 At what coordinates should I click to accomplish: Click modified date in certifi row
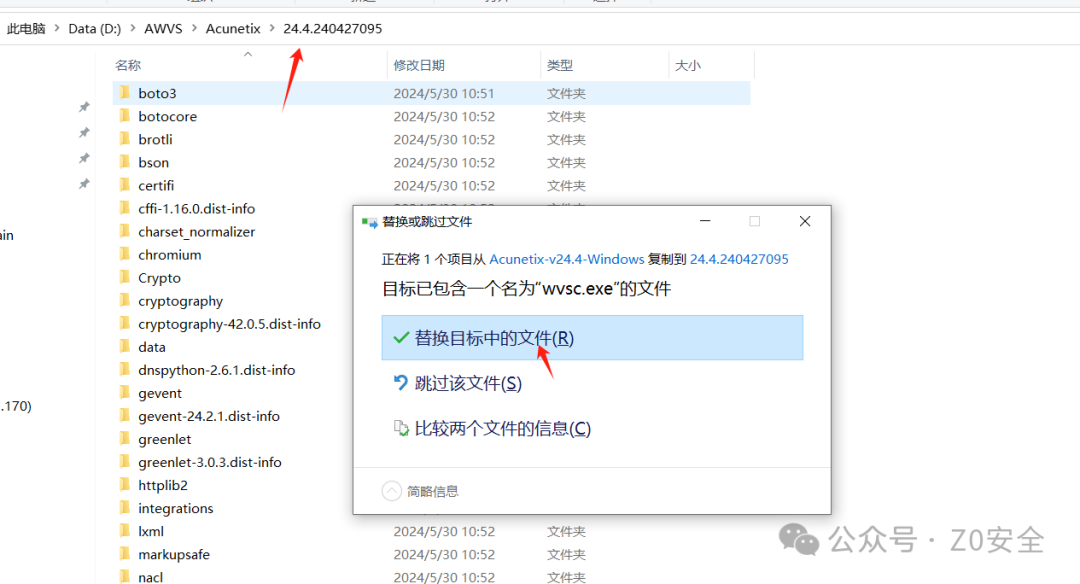point(444,185)
